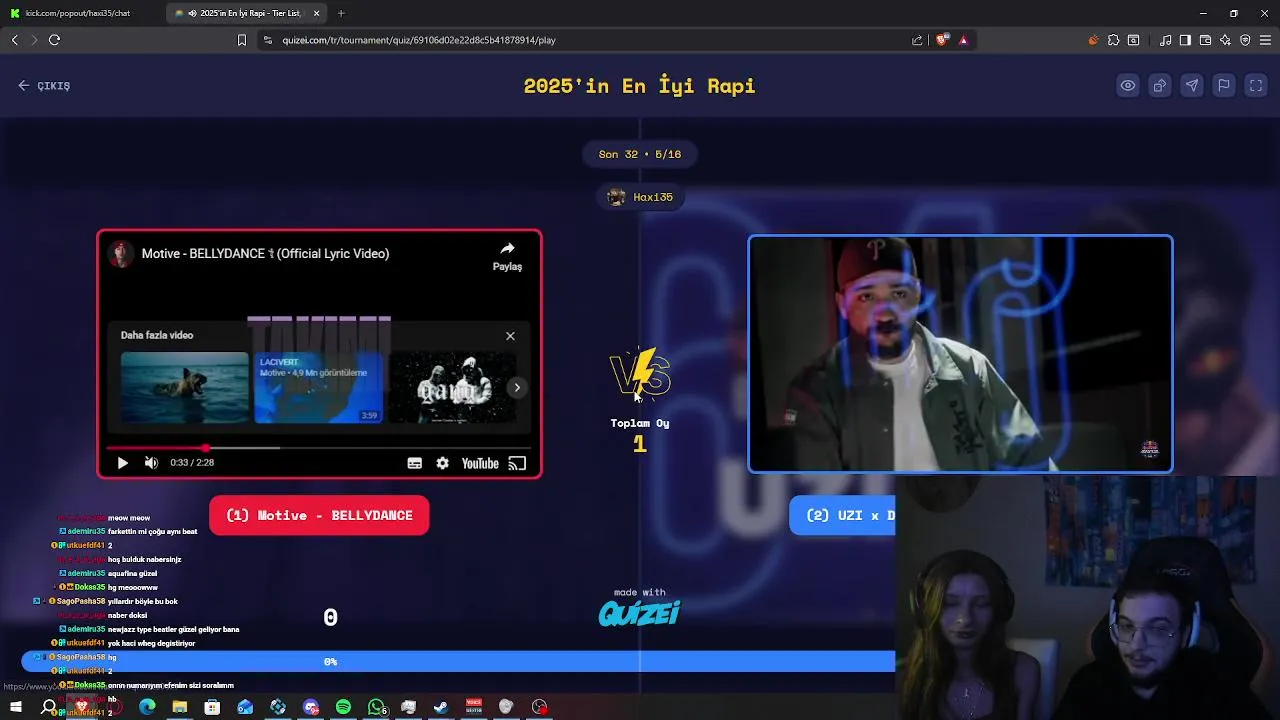The height and width of the screenshot is (720, 1280).
Task: Seek on the YouTube progress bar
Action: tap(318, 447)
